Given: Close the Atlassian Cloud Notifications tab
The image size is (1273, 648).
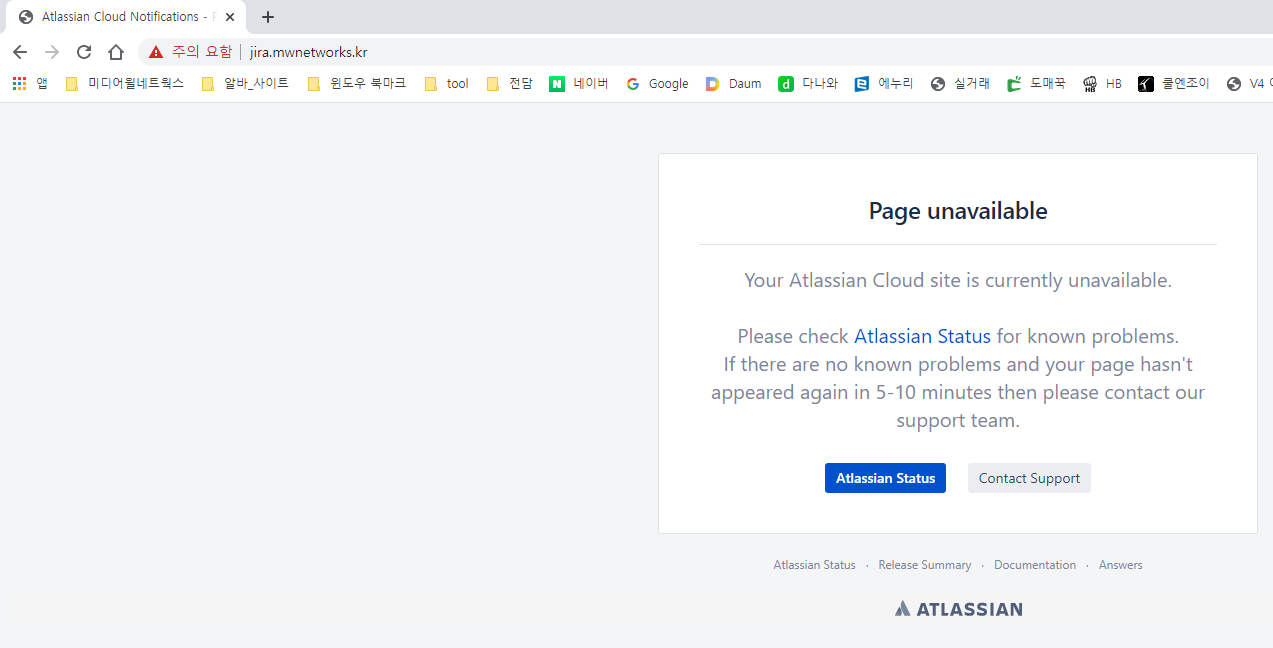Looking at the screenshot, I should point(230,17).
